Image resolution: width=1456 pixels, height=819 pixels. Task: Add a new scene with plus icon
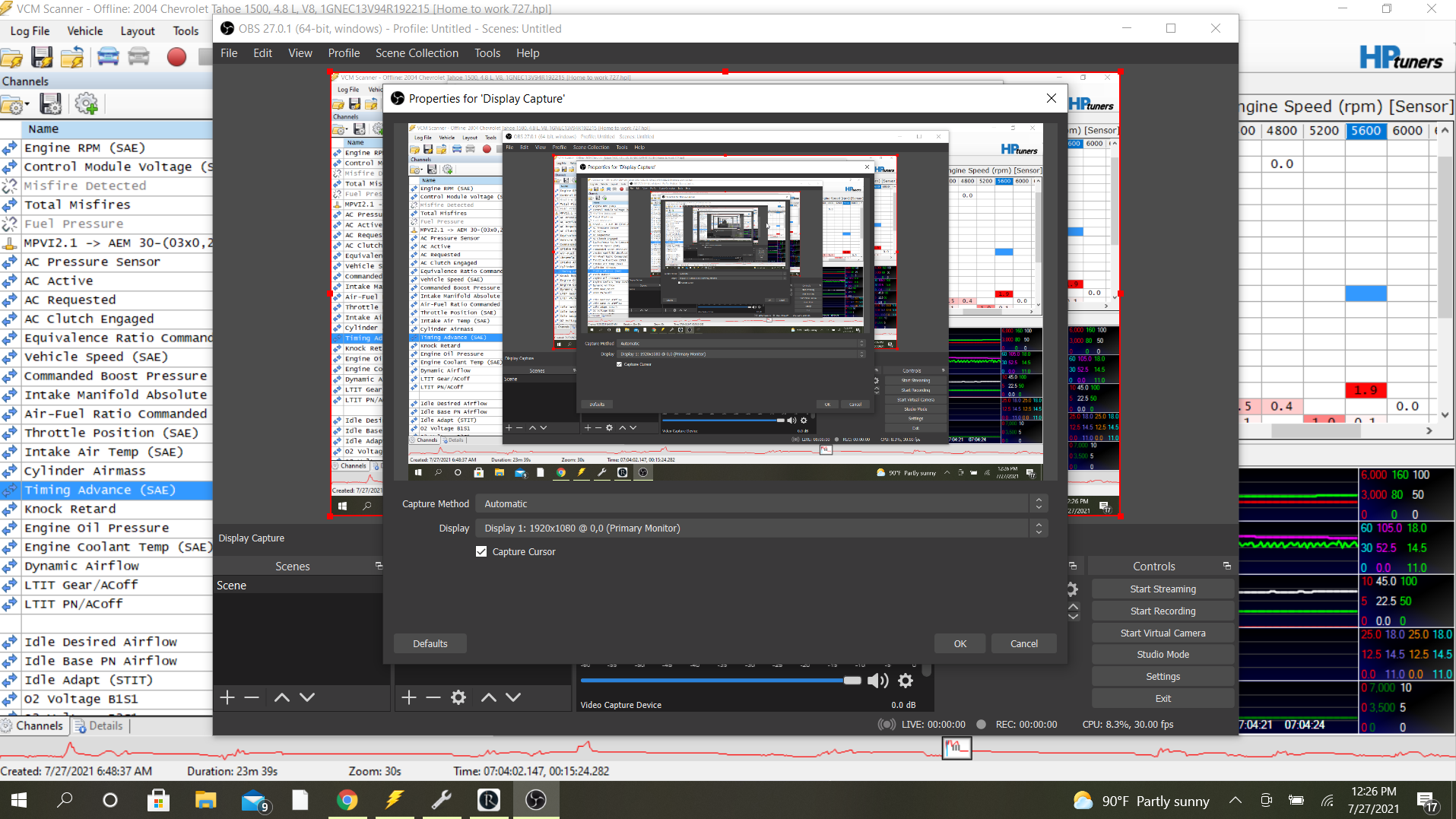pyautogui.click(x=227, y=697)
